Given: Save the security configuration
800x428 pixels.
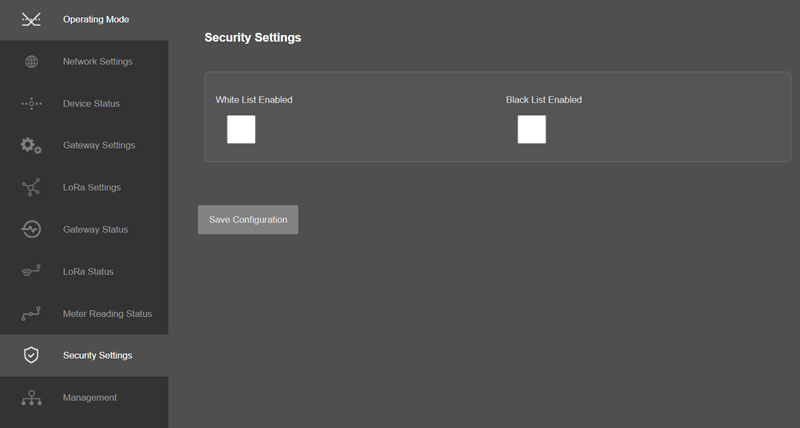Looking at the screenshot, I should tap(248, 220).
